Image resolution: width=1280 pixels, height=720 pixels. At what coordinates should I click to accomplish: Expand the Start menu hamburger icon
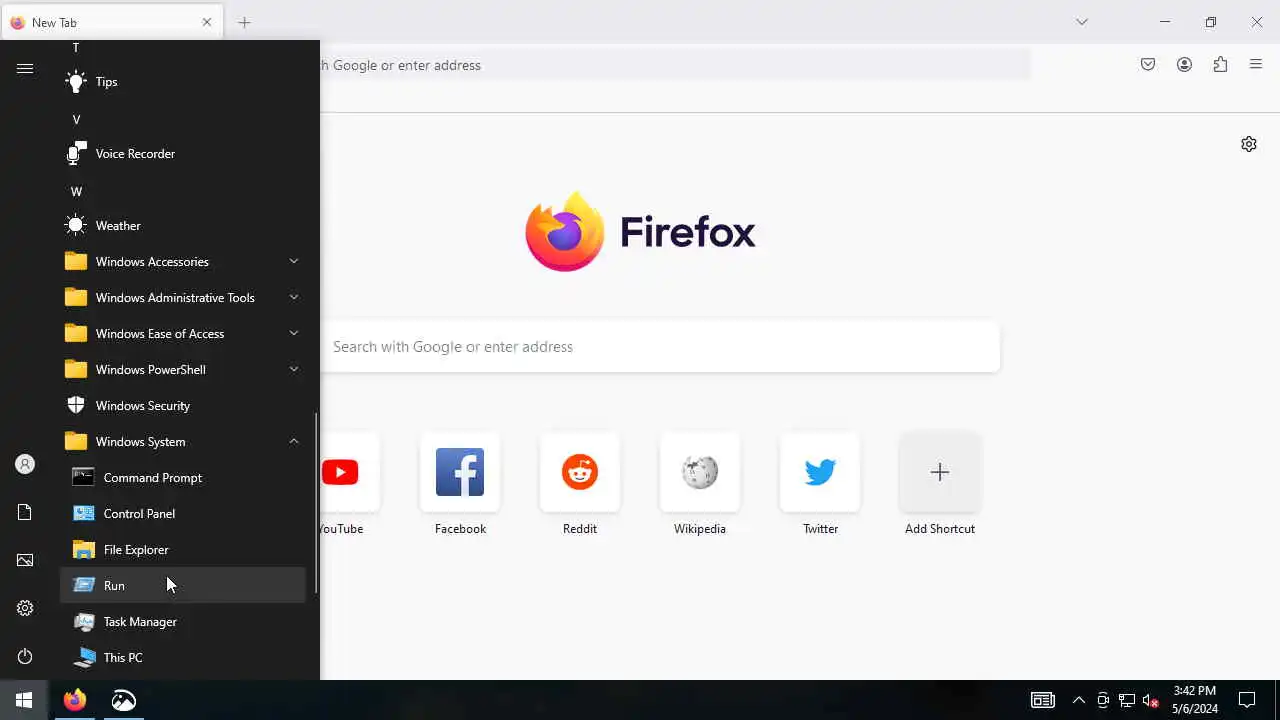[25, 68]
